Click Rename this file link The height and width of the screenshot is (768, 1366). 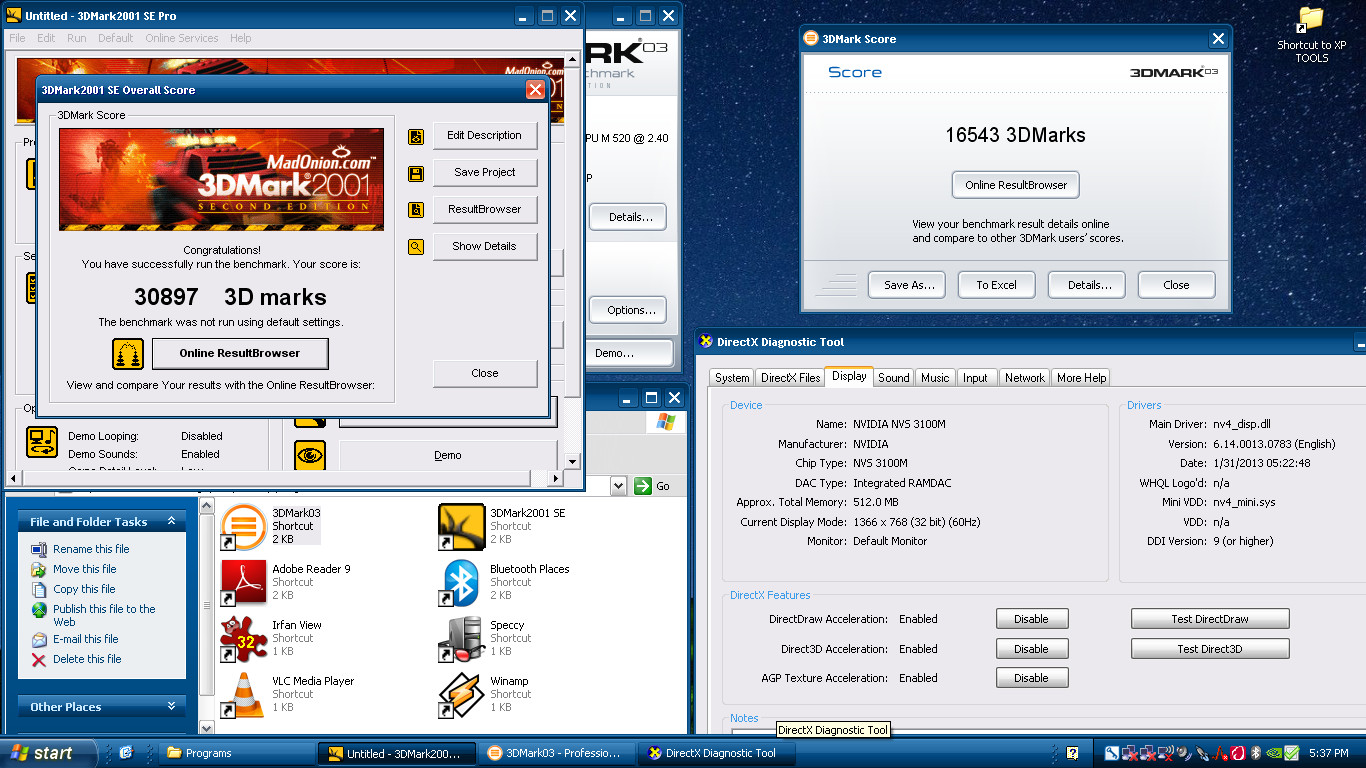pyautogui.click(x=91, y=549)
